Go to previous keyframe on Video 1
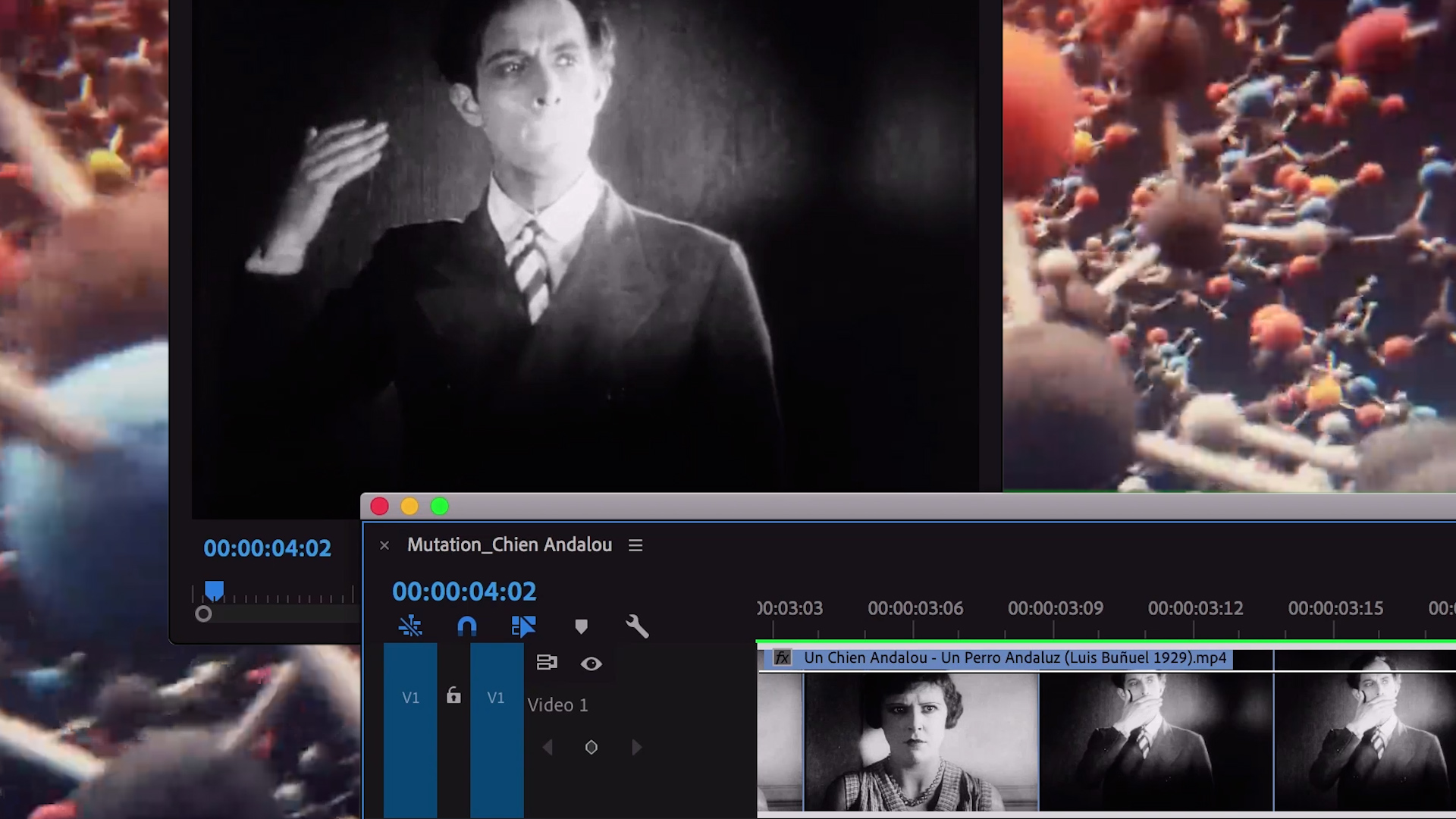Screen dimensions: 1456x819 (x=548, y=748)
